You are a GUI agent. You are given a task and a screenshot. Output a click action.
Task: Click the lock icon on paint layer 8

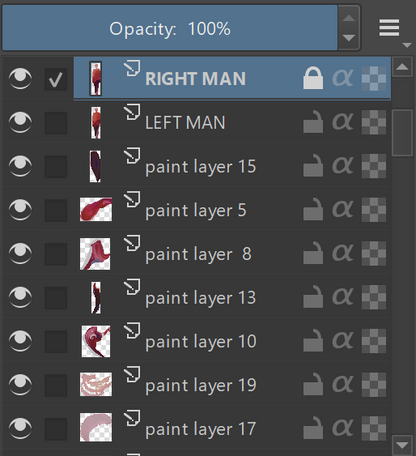(x=313, y=253)
